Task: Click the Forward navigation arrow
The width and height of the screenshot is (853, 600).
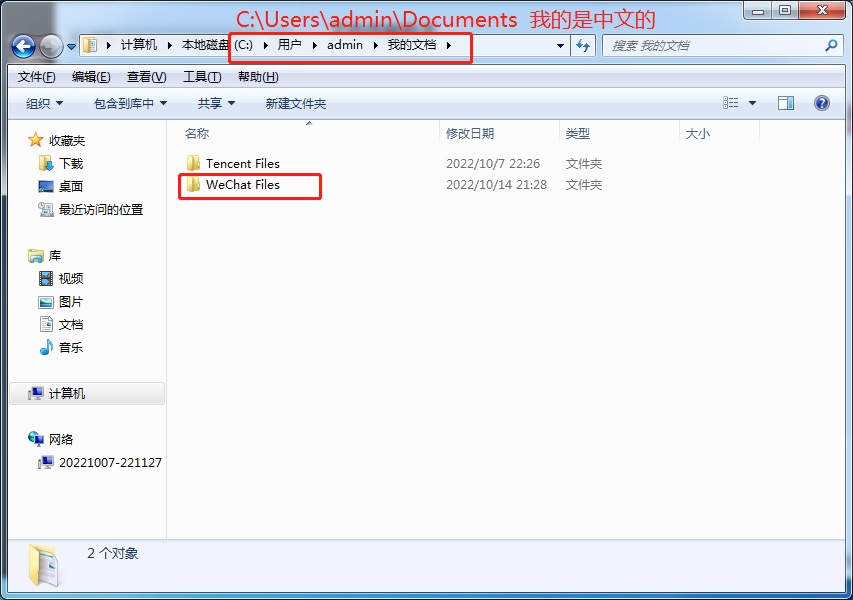Action: (x=52, y=47)
